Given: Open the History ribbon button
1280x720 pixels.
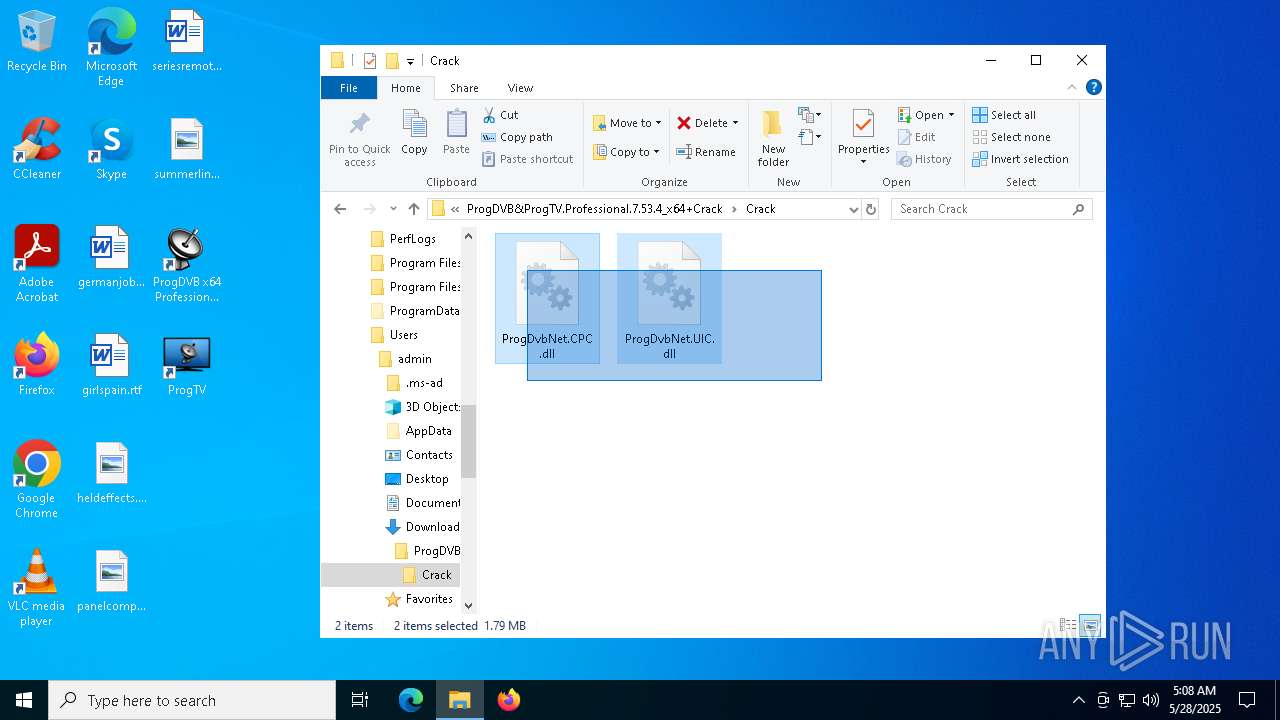Looking at the screenshot, I should pos(925,159).
